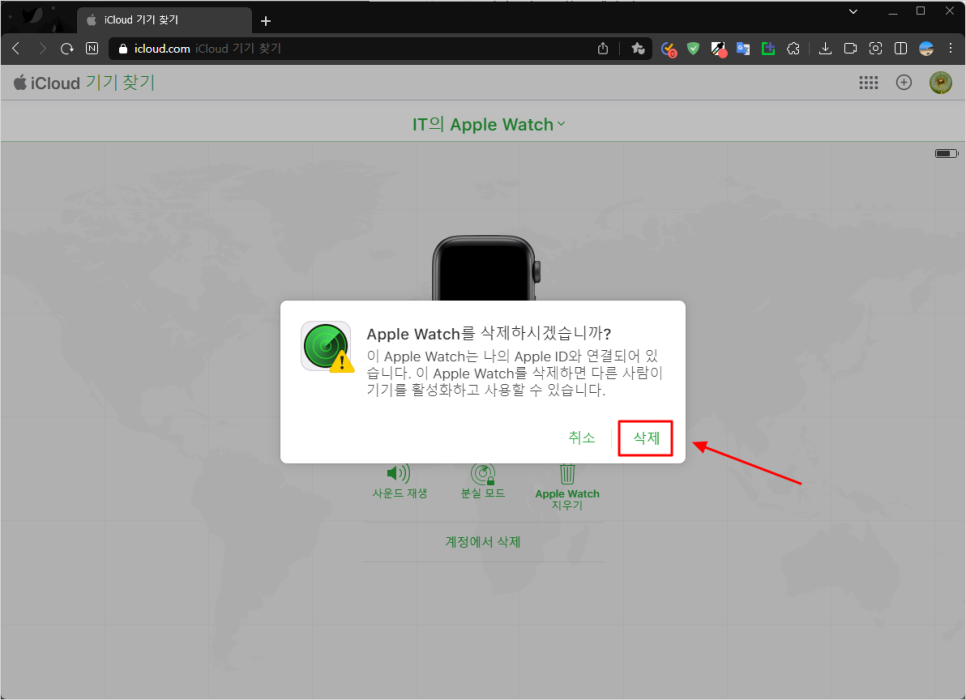Click the Apple Watch 지우기 trash icon

(x=567, y=474)
